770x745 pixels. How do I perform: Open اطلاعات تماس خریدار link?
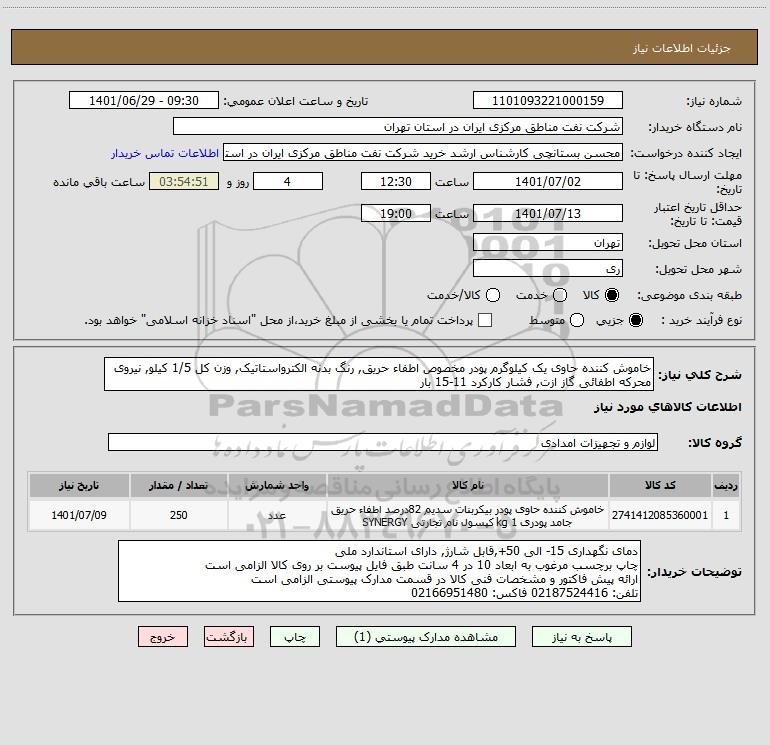165,153
